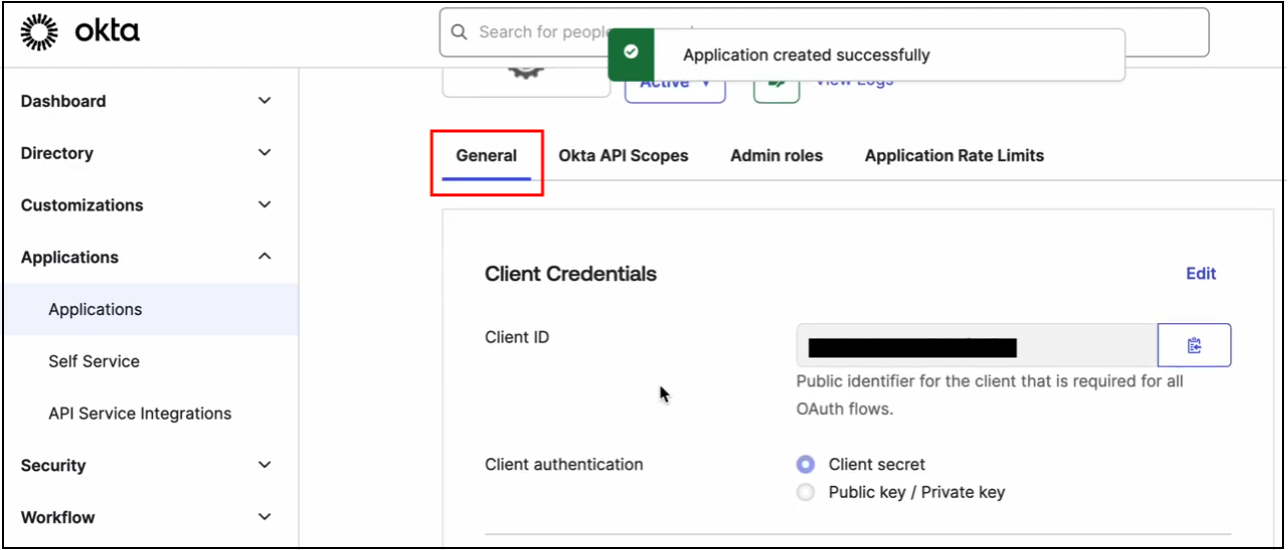Click the Applications parent sidebar label
Screen dimensions: 1288x550
(70, 257)
